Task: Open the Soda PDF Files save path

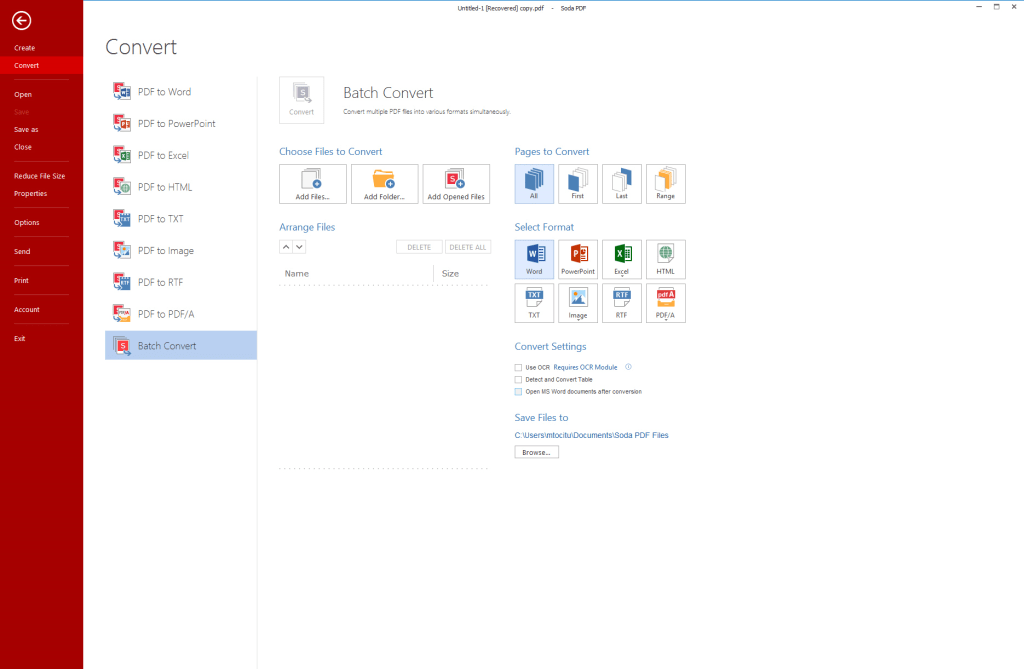Action: tap(591, 435)
